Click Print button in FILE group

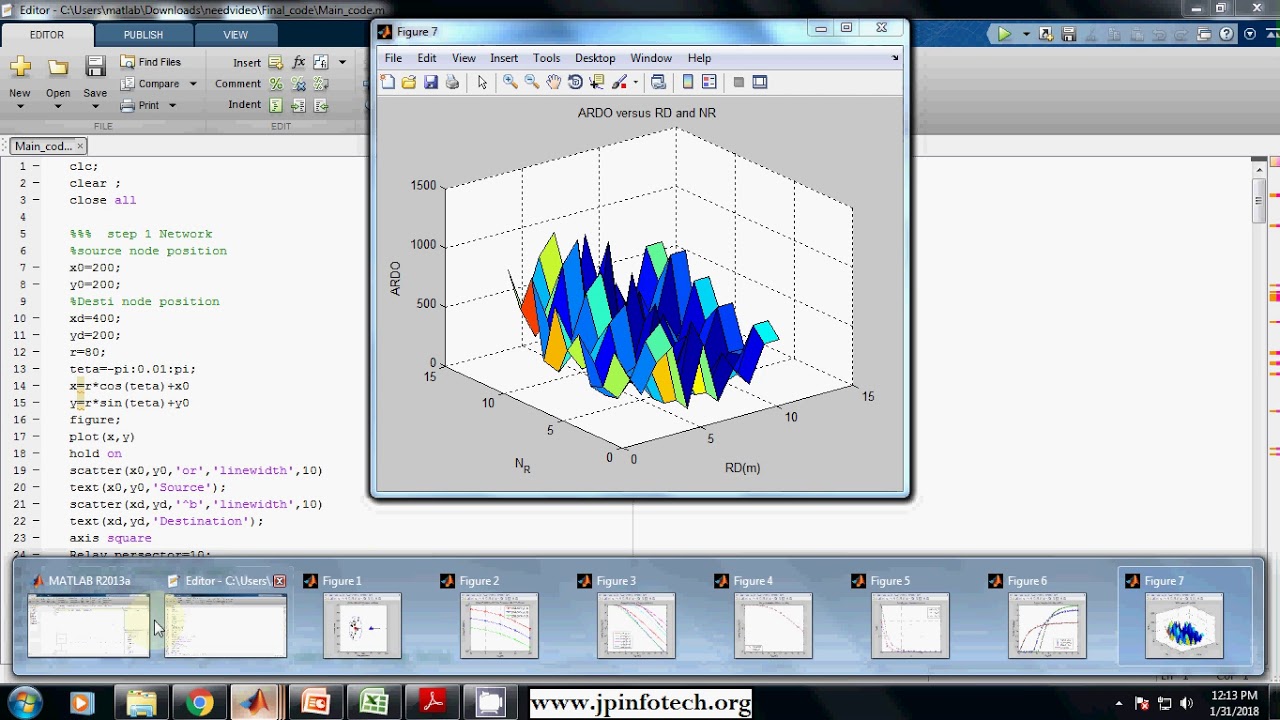coord(140,105)
